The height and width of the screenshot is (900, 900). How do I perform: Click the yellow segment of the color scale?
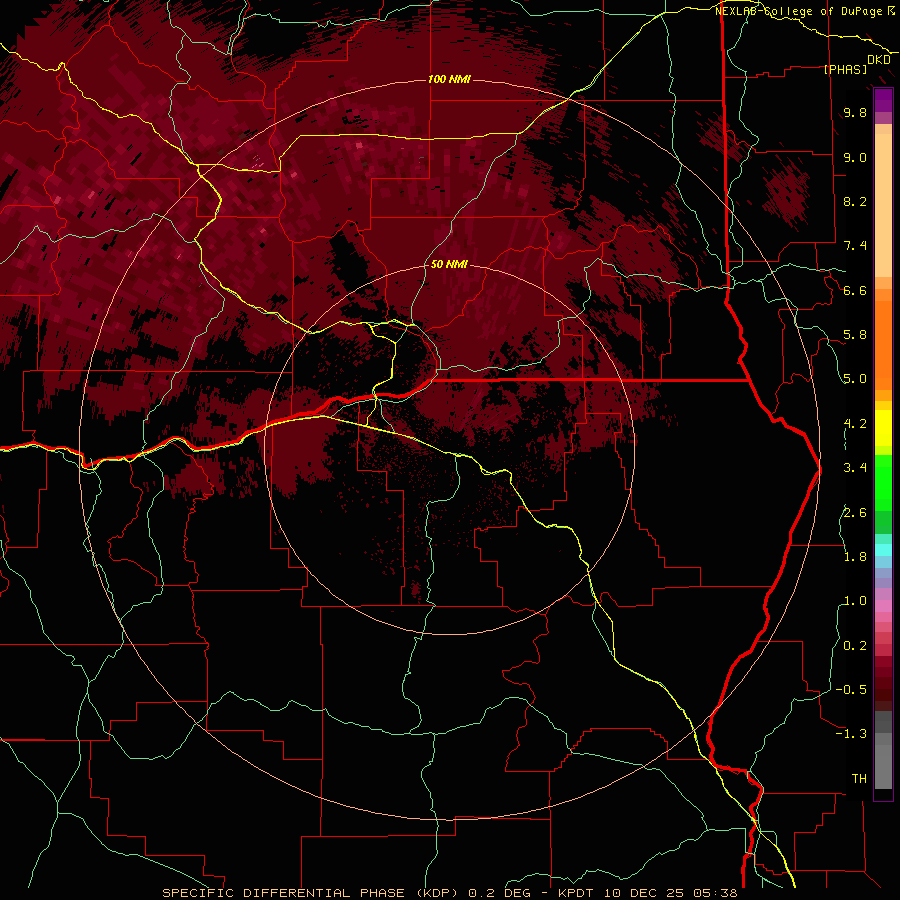click(x=883, y=428)
